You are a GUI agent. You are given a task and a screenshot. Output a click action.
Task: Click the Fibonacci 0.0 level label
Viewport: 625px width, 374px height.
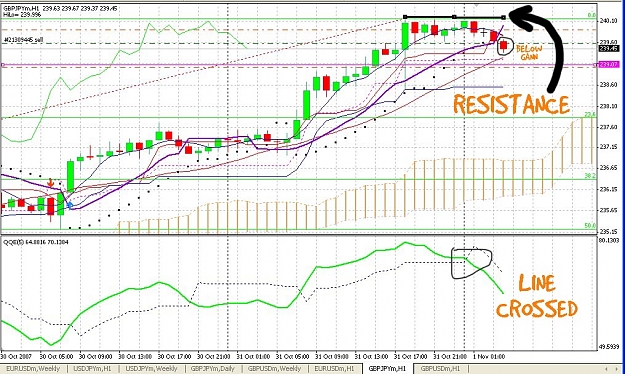(x=592, y=15)
